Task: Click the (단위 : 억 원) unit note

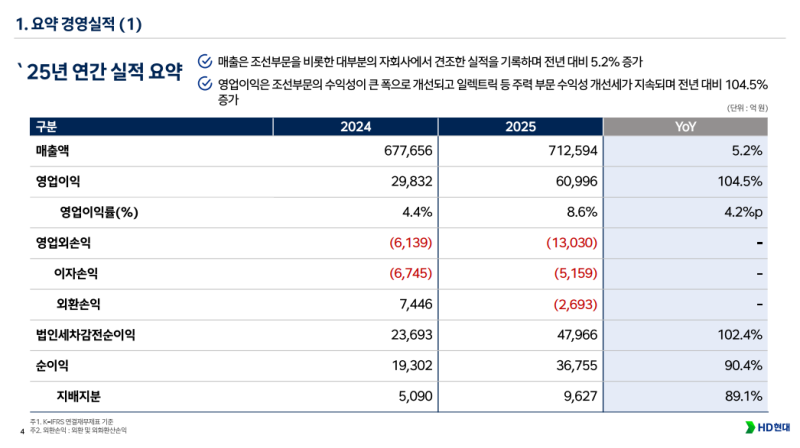Action: (746, 107)
